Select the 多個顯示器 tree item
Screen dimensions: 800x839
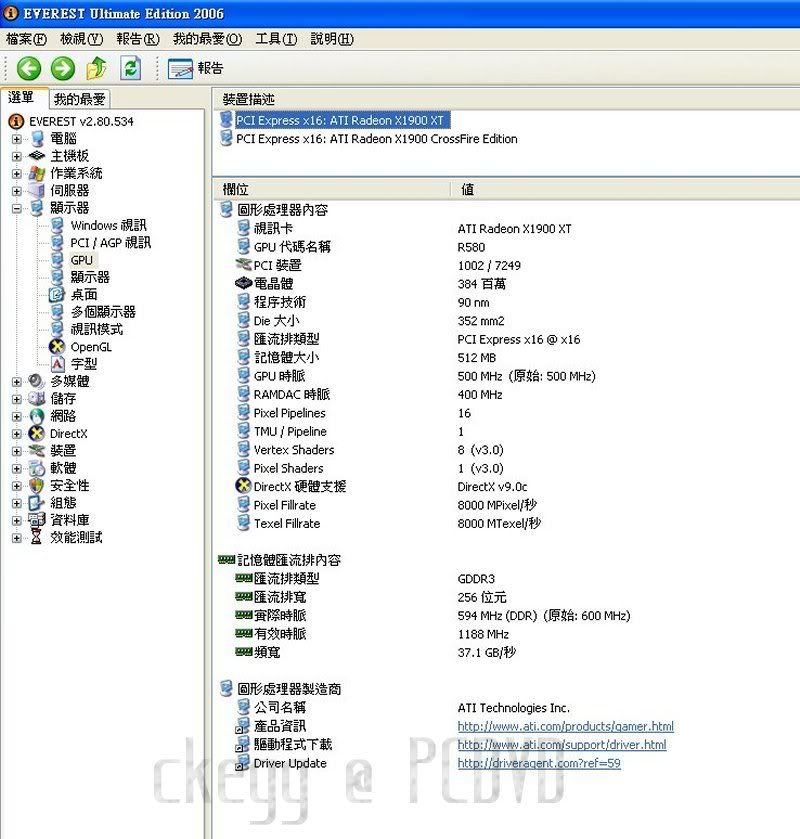click(x=103, y=312)
